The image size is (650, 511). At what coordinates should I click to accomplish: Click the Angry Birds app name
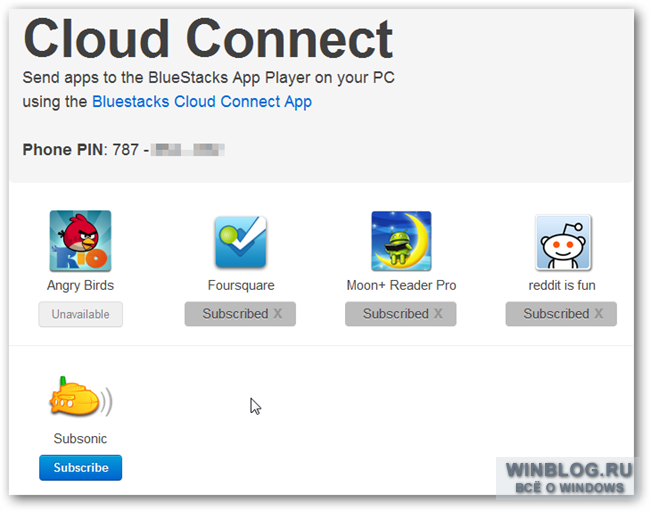coord(80,285)
